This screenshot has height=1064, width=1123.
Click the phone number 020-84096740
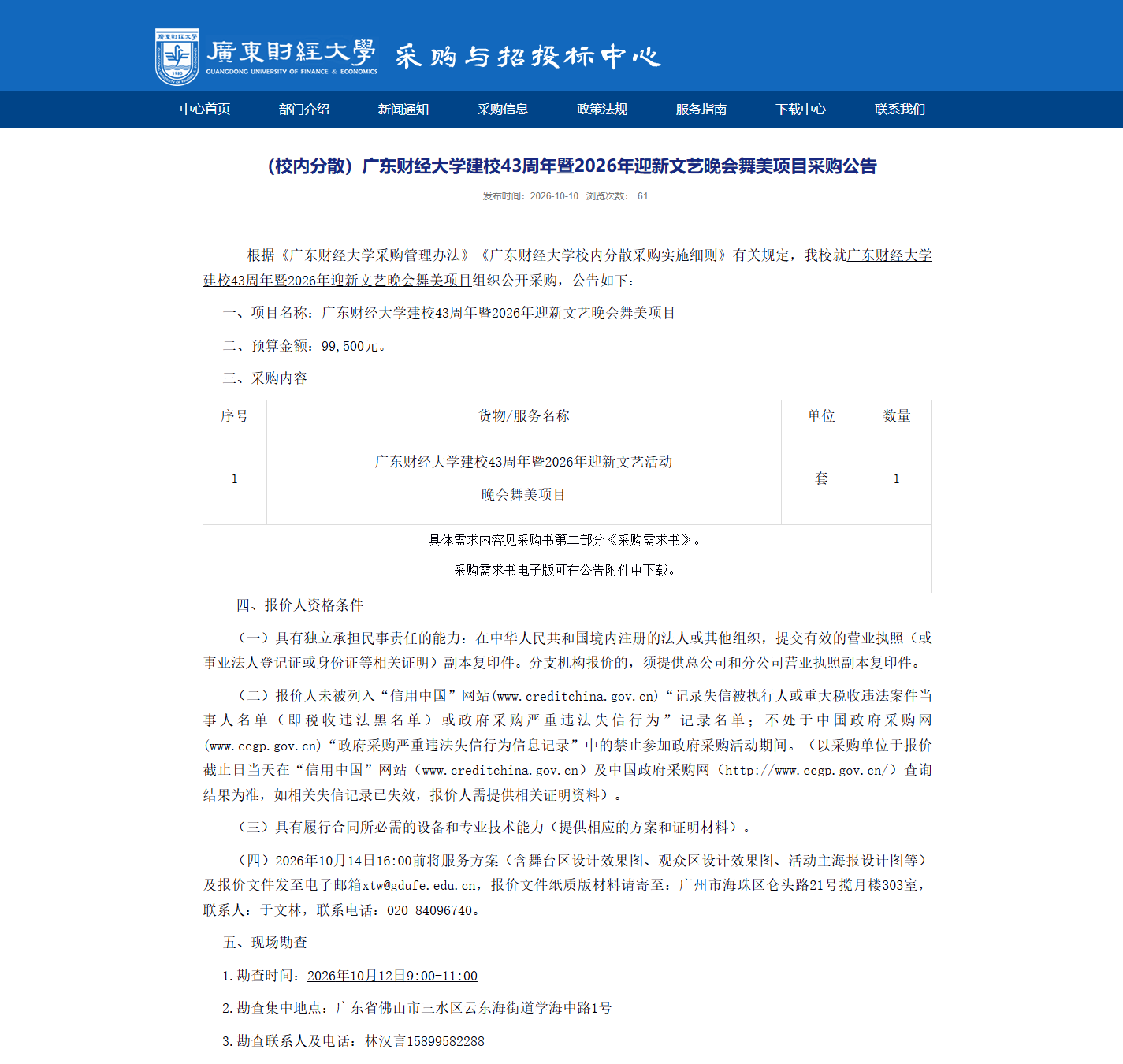click(x=429, y=910)
